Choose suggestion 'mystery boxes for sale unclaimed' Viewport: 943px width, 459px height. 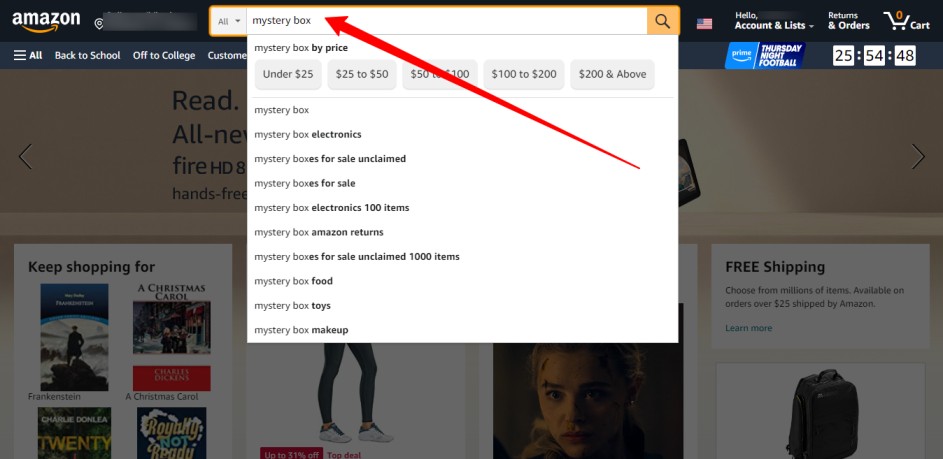point(462,159)
